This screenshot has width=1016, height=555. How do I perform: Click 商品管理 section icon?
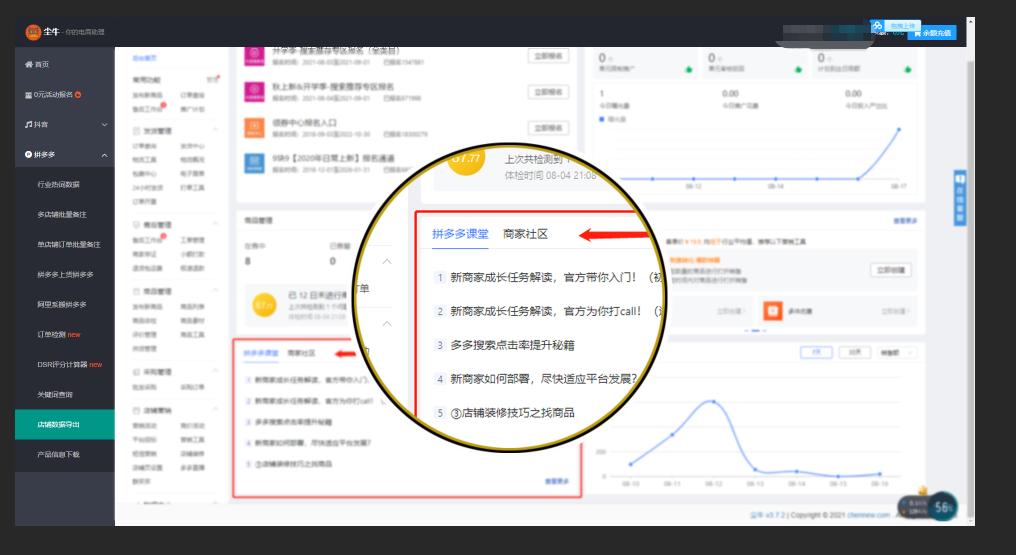[x=137, y=291]
